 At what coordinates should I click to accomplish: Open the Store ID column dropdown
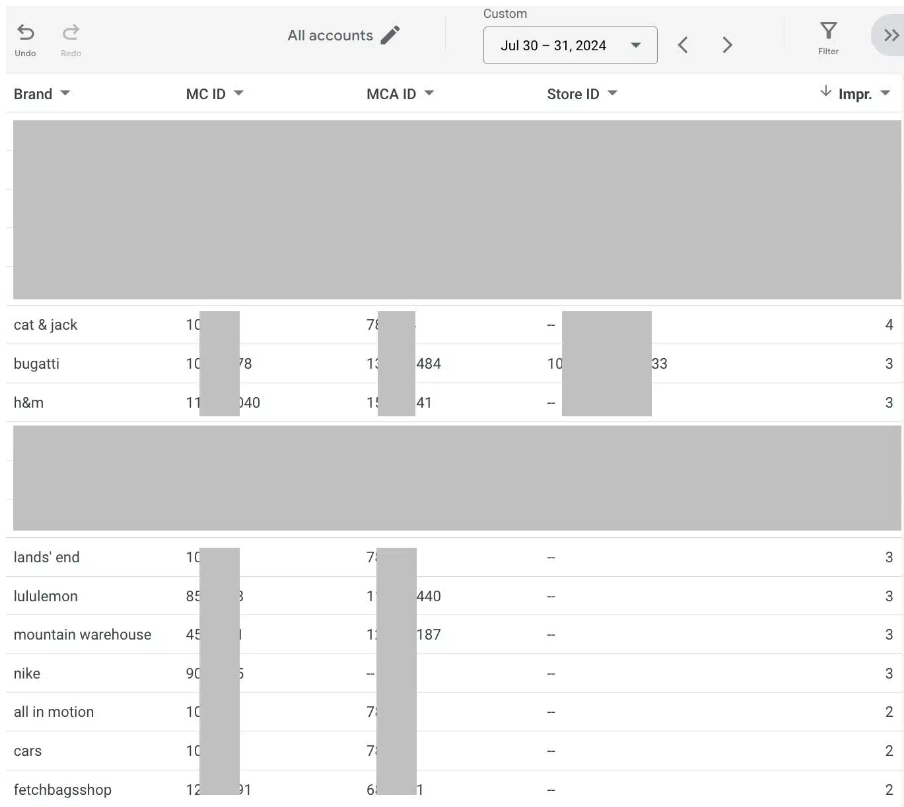(612, 94)
